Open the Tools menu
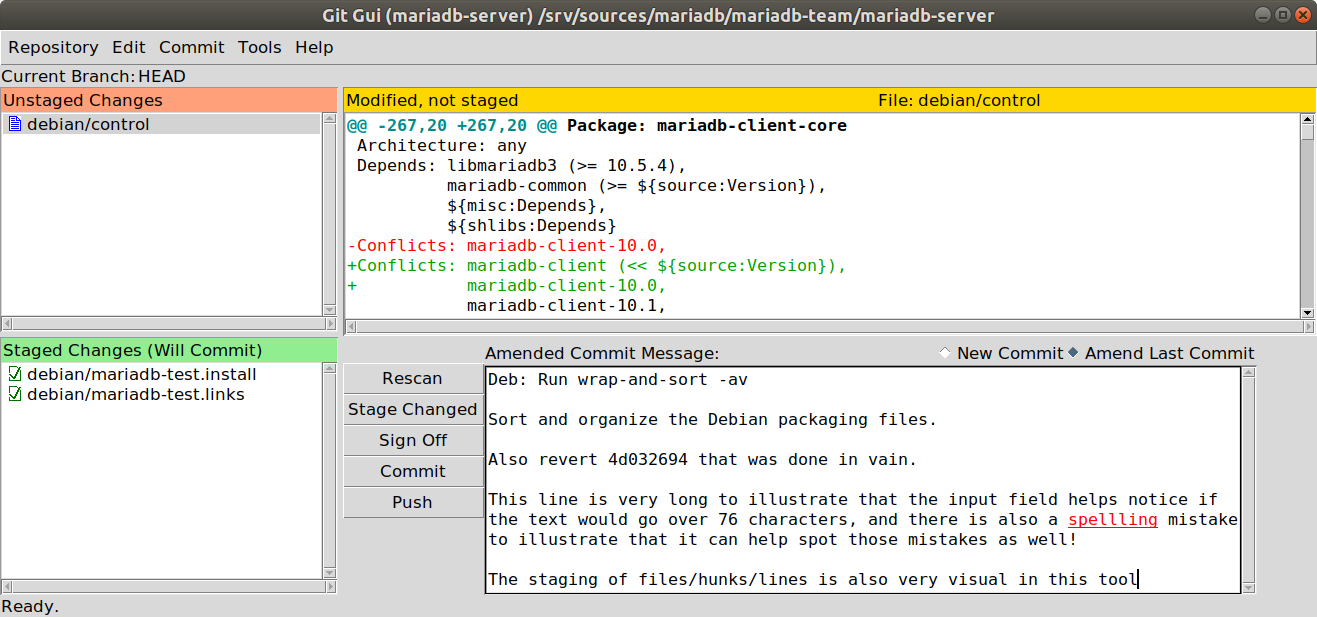 tap(259, 47)
